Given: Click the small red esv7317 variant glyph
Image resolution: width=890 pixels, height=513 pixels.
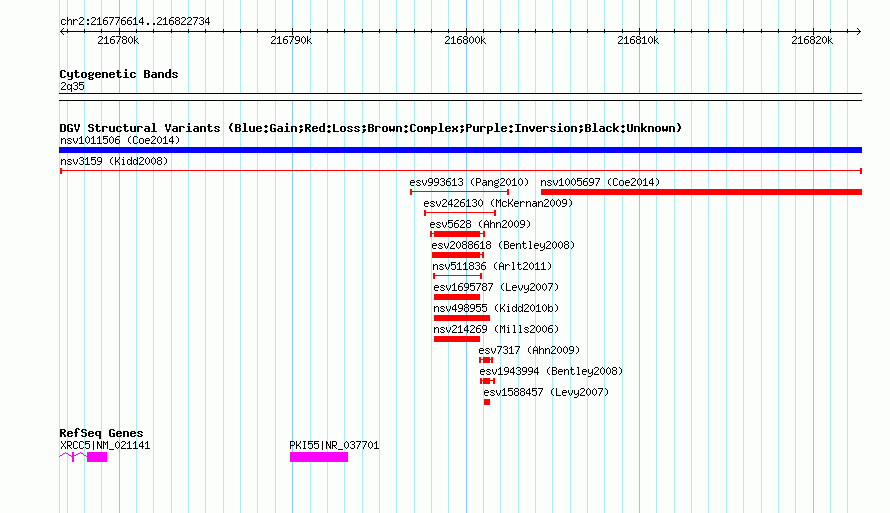Looking at the screenshot, I should click(x=486, y=360).
